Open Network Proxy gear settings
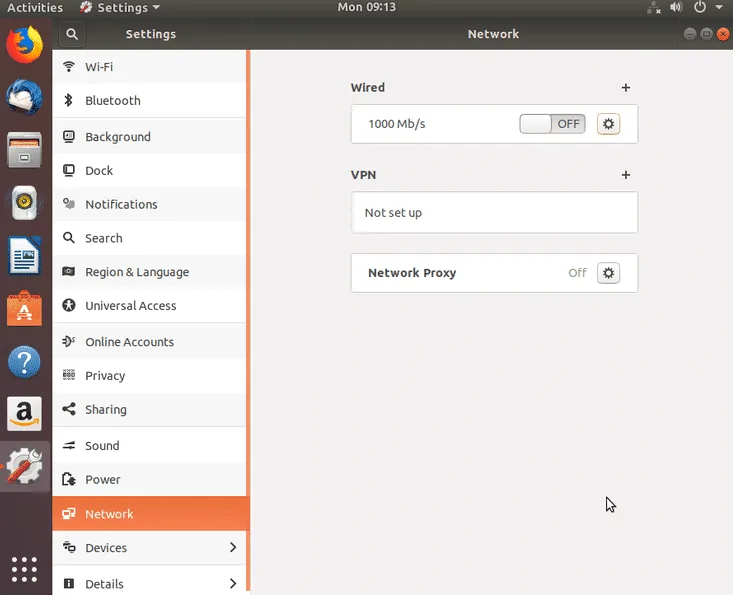This screenshot has height=596, width=733. tap(608, 273)
